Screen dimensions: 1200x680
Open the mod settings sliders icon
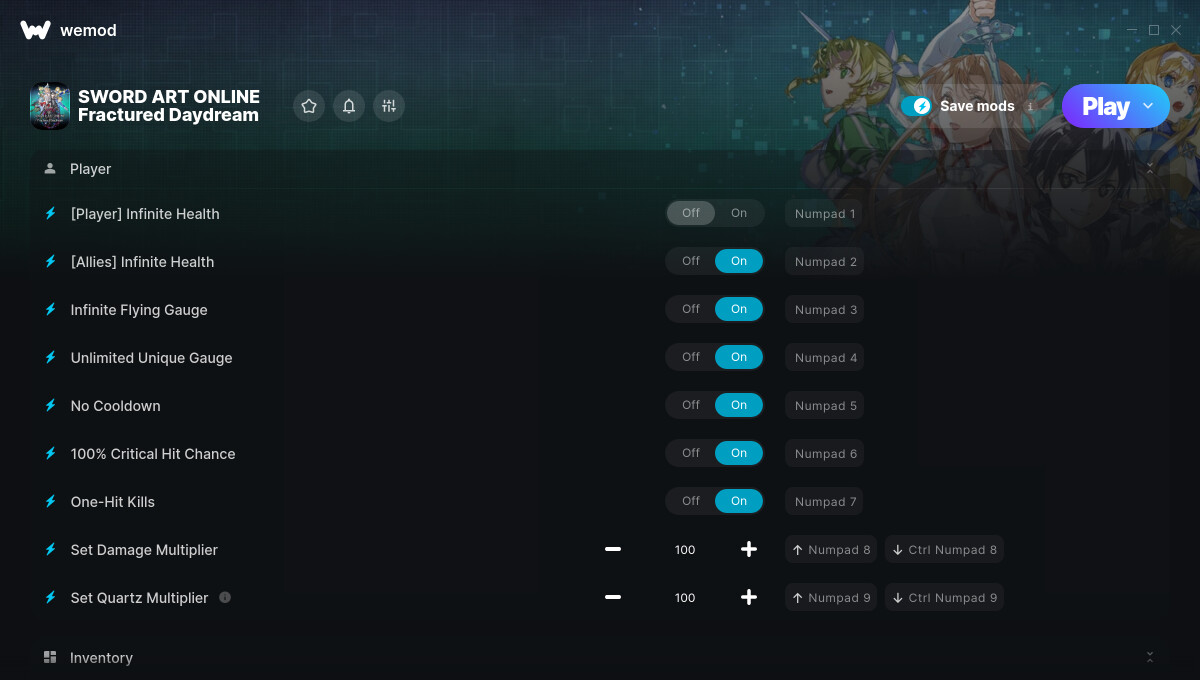pyautogui.click(x=389, y=106)
